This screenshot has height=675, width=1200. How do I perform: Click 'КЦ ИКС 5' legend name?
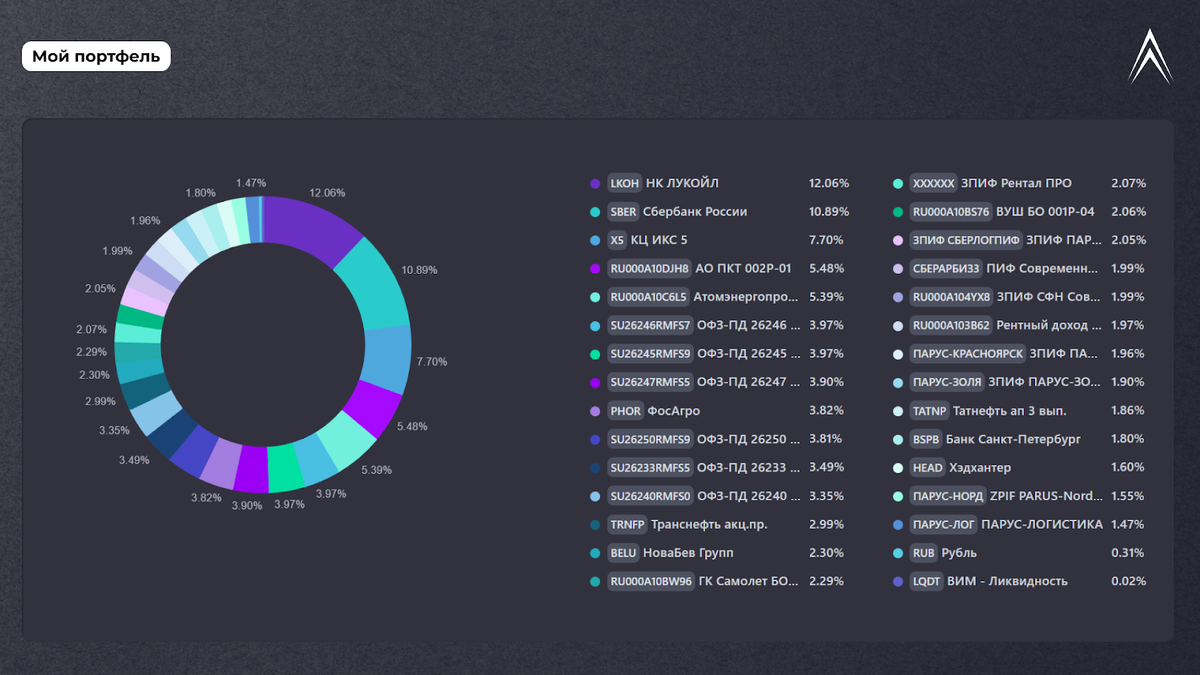[x=659, y=240]
